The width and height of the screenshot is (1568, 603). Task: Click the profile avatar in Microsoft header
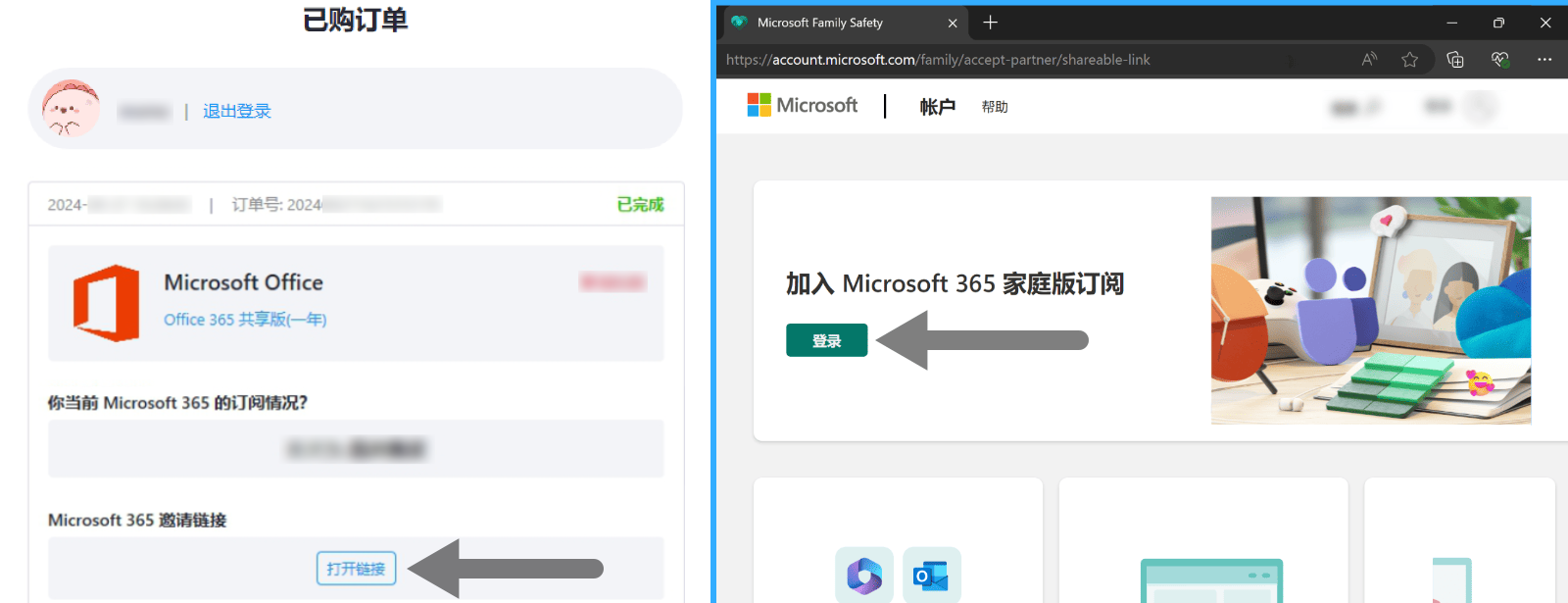point(1481,106)
